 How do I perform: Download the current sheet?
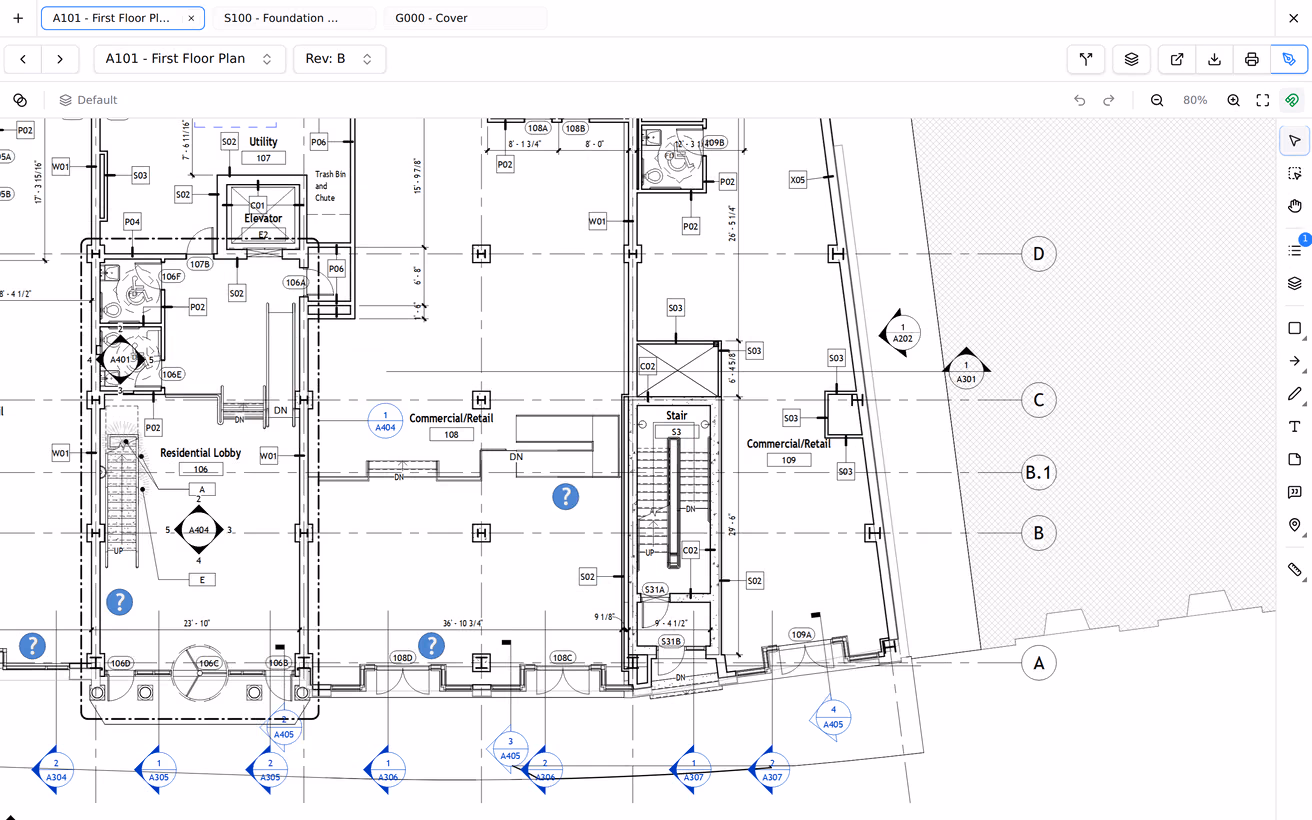pyautogui.click(x=1214, y=59)
